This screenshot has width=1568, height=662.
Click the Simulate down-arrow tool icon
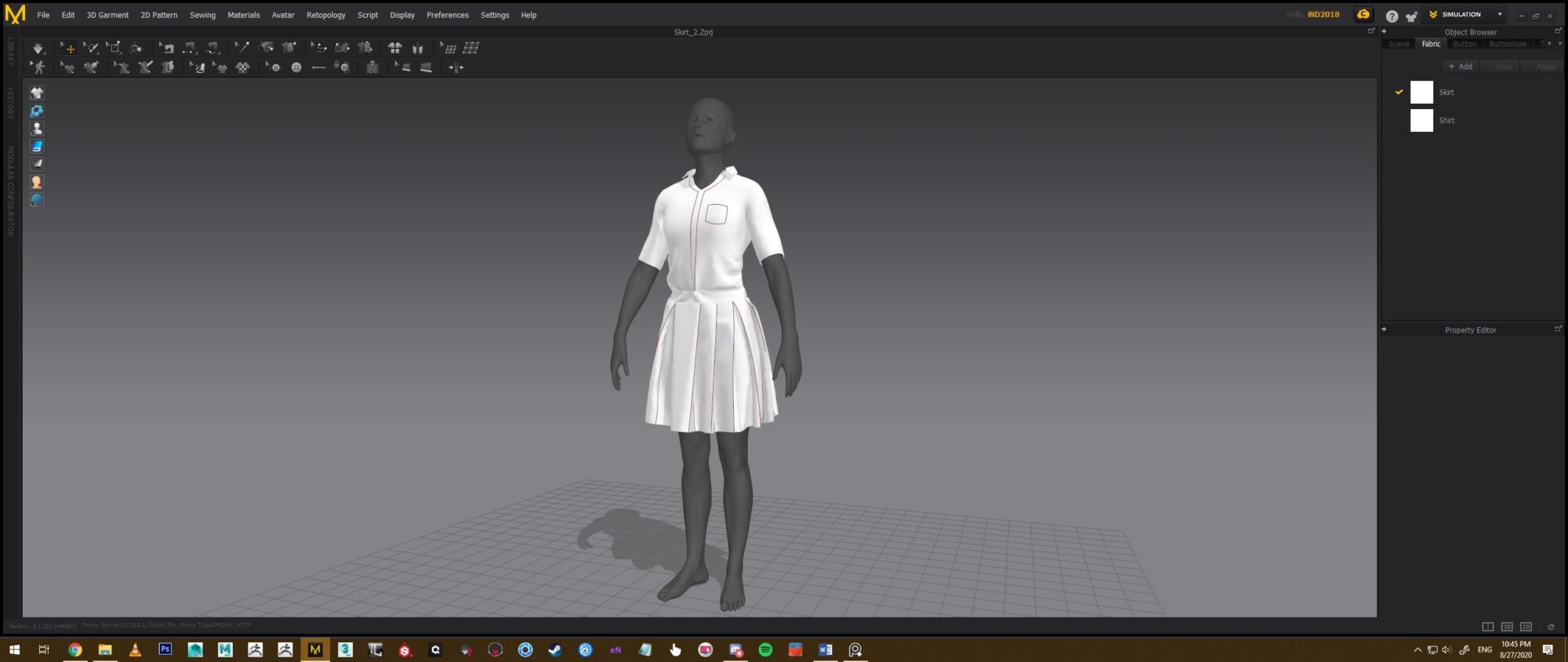pyautogui.click(x=38, y=49)
